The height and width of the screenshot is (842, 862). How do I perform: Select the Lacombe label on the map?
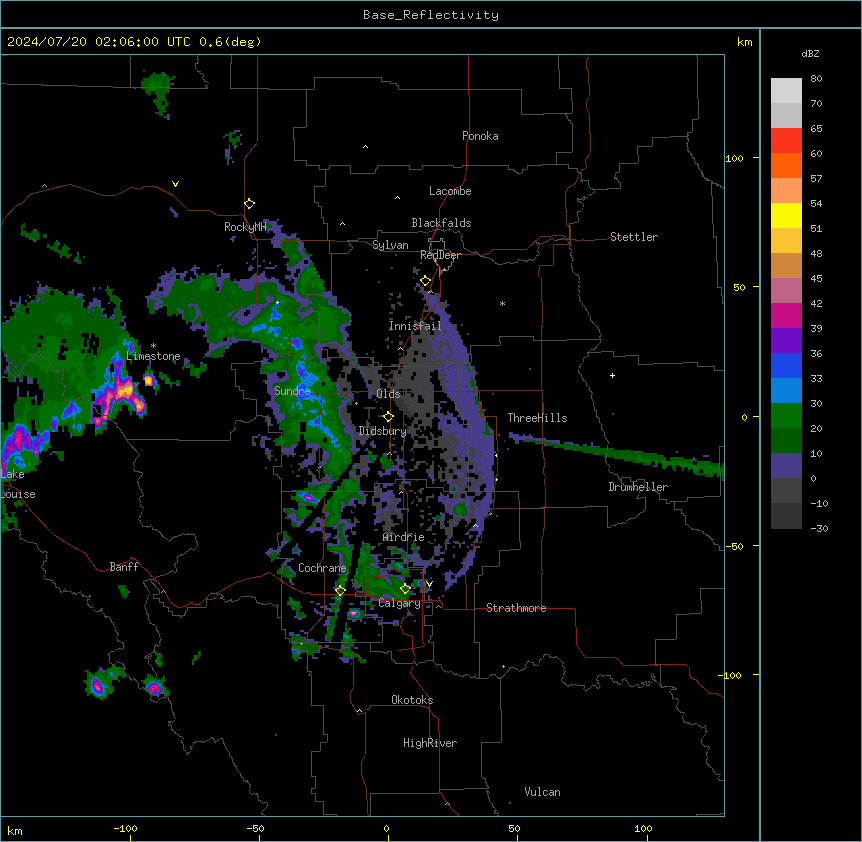(x=450, y=191)
